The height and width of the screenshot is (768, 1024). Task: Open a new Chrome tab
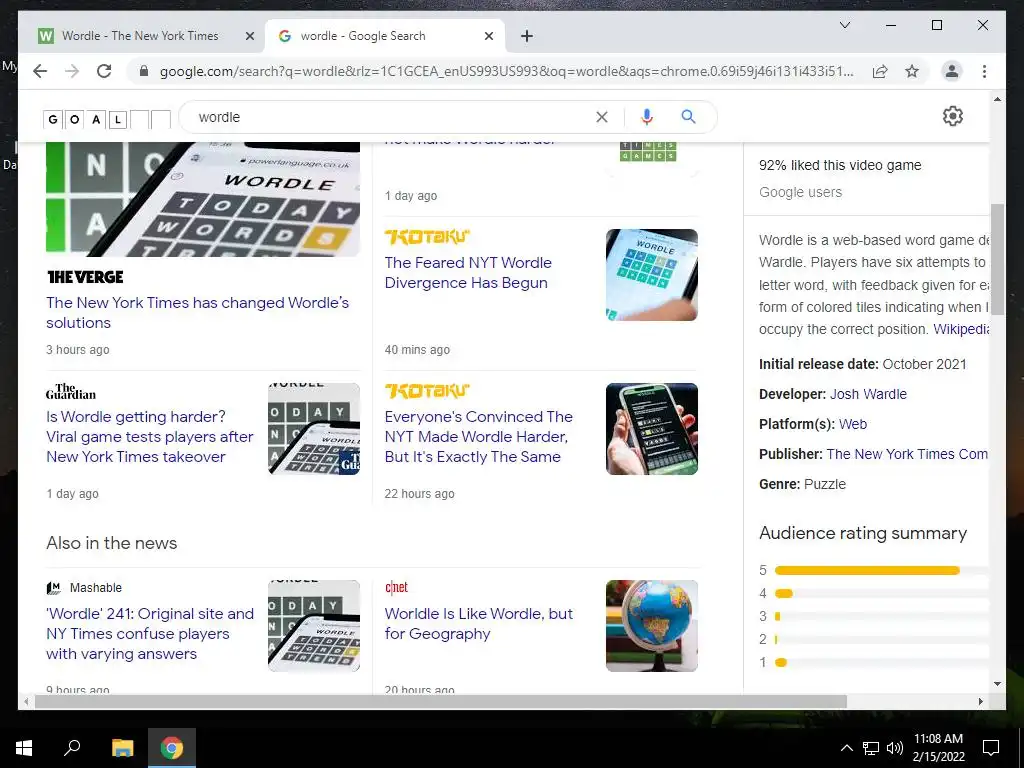pos(527,36)
